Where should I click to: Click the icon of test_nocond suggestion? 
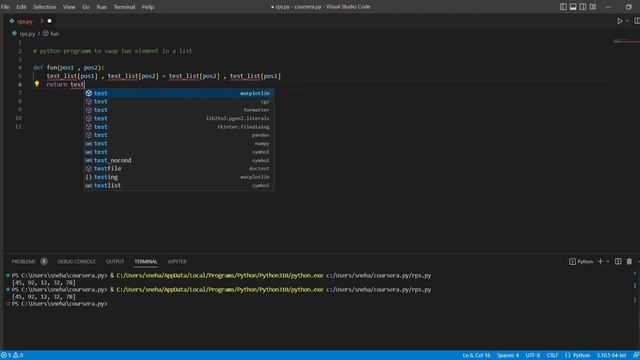89,160
